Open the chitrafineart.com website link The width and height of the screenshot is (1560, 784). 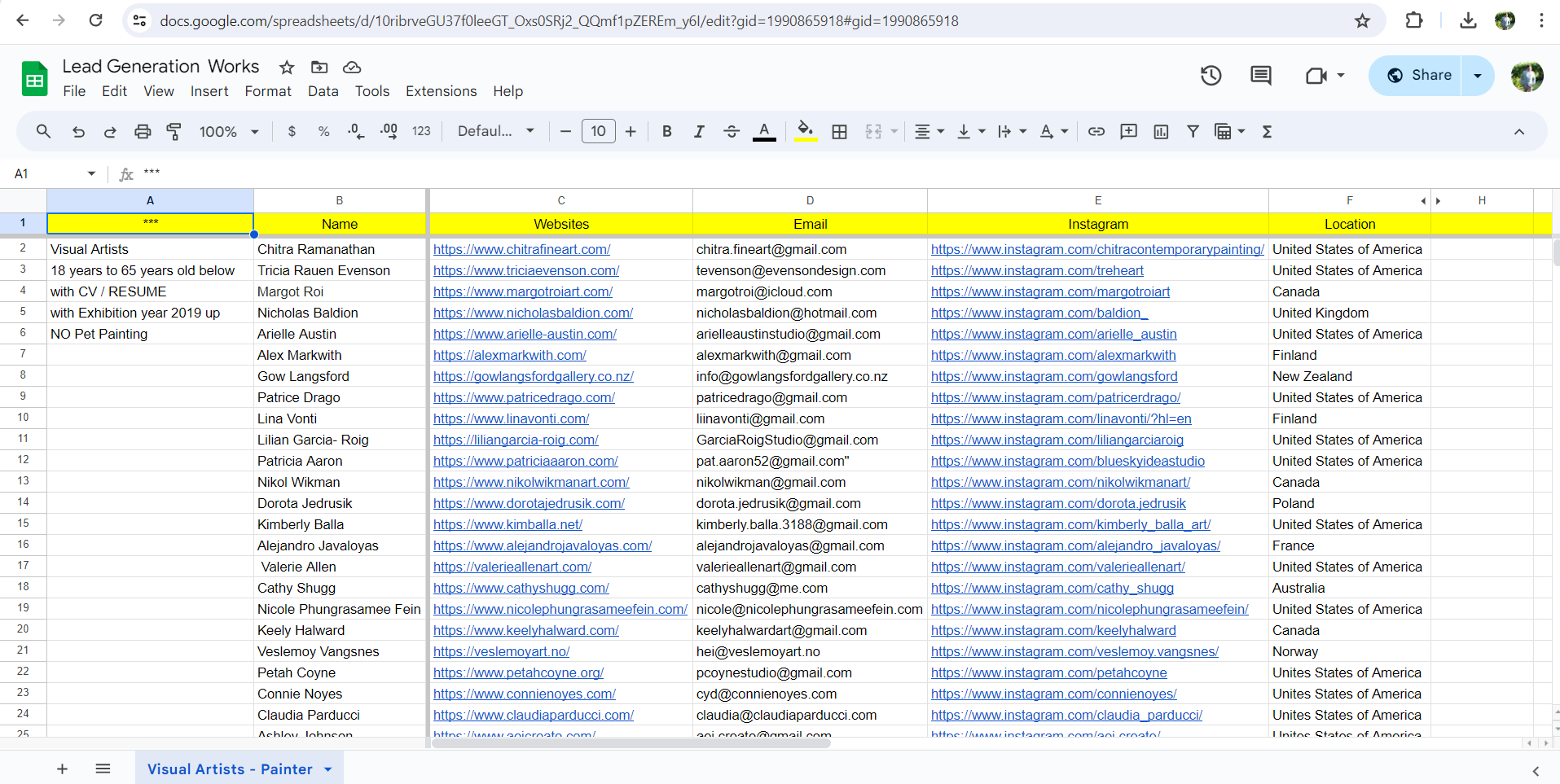pos(521,250)
